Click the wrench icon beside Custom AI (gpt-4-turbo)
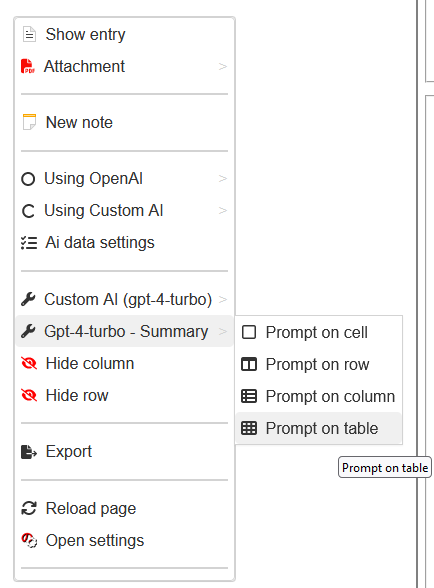The width and height of the screenshot is (434, 588). (28, 300)
